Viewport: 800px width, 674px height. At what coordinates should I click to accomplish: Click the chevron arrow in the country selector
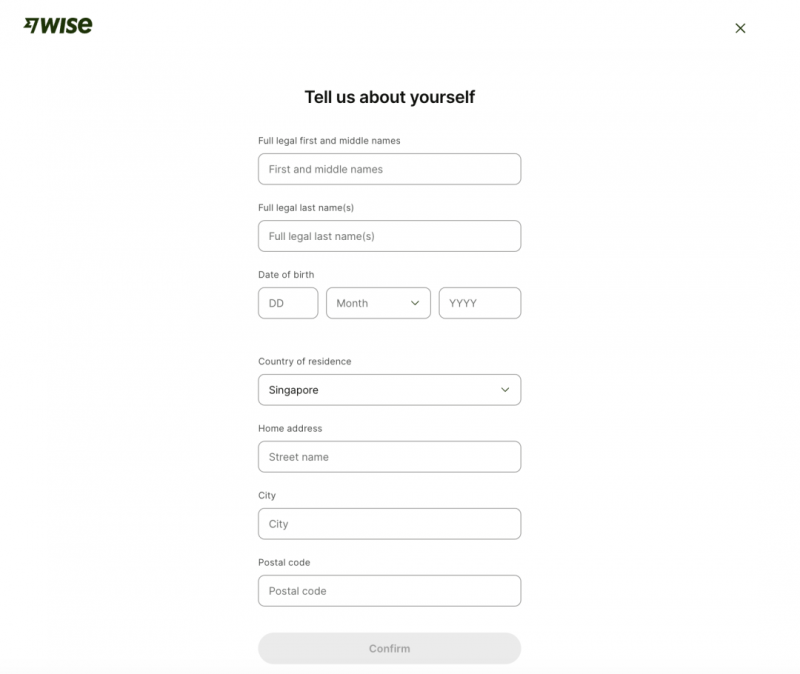505,390
